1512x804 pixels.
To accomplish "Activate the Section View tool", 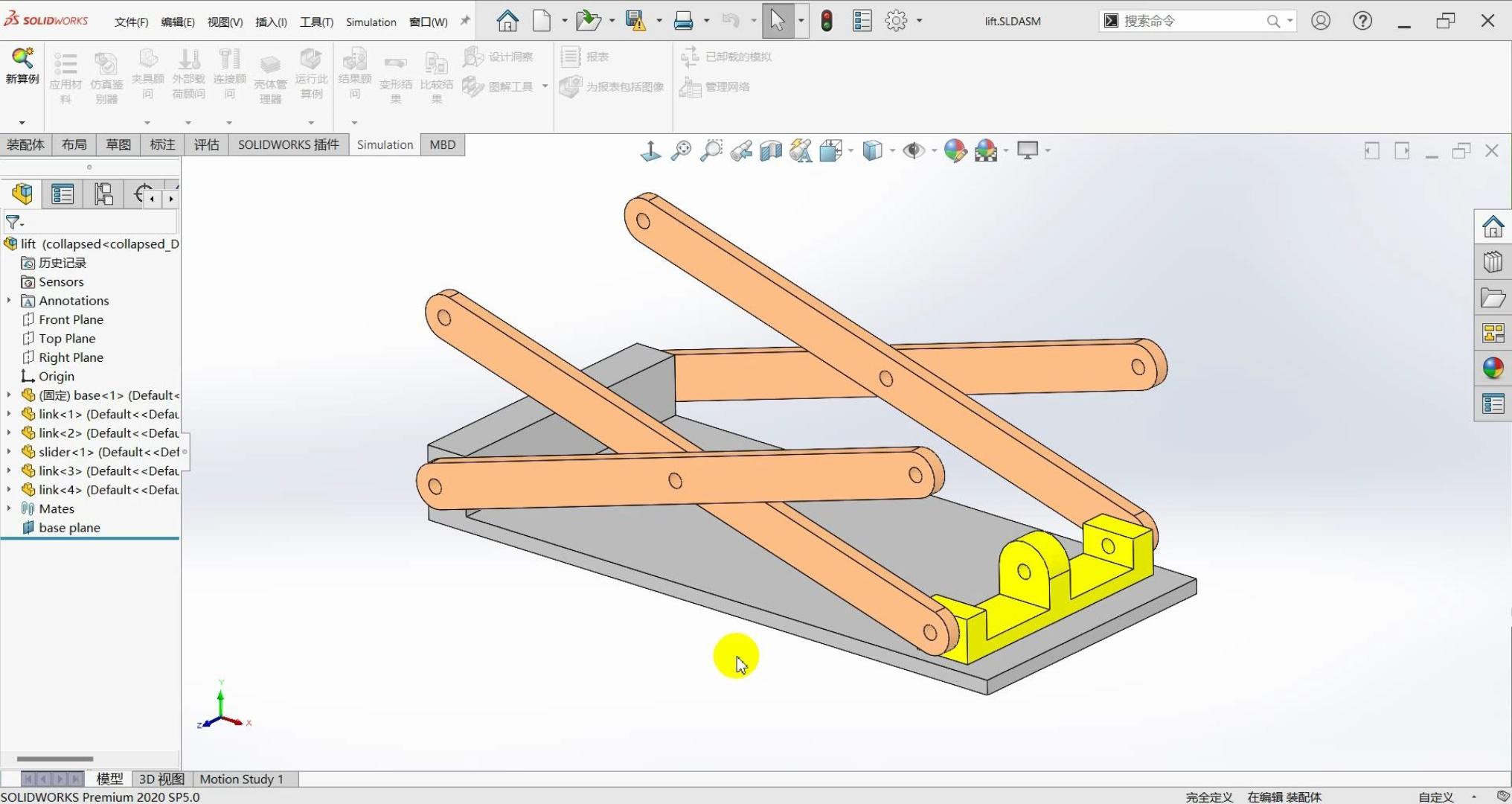I will tap(770, 150).
